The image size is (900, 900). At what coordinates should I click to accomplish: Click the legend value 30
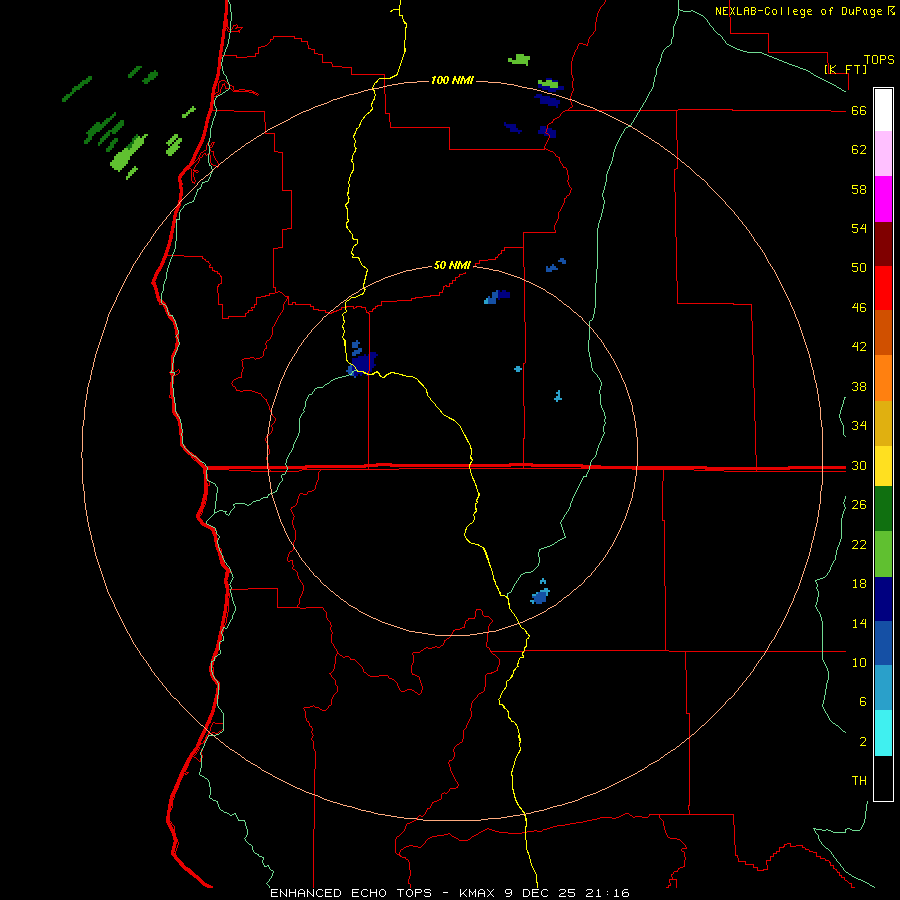859,465
